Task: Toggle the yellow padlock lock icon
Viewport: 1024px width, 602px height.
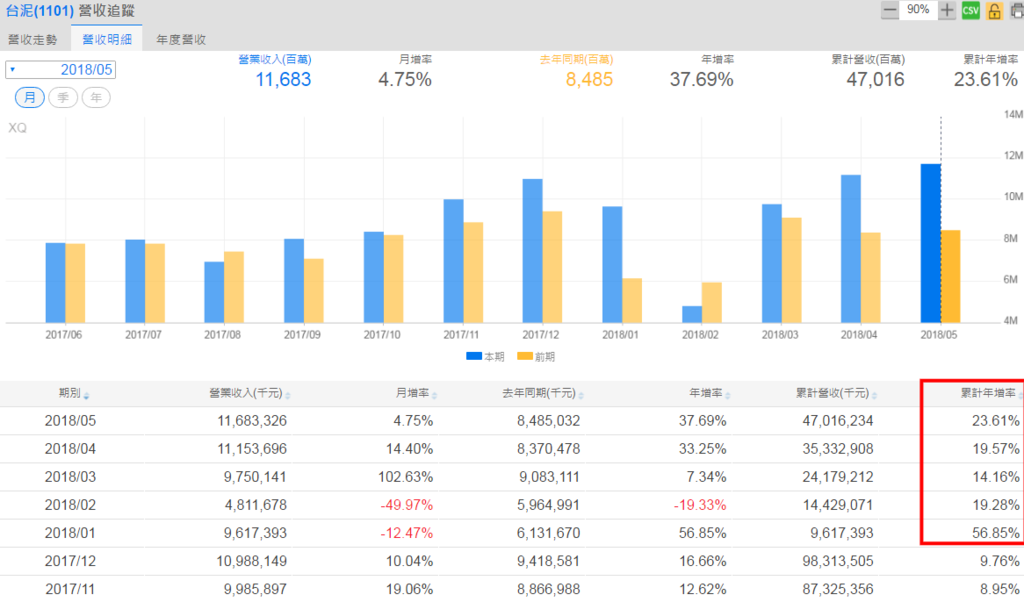Action: [994, 10]
